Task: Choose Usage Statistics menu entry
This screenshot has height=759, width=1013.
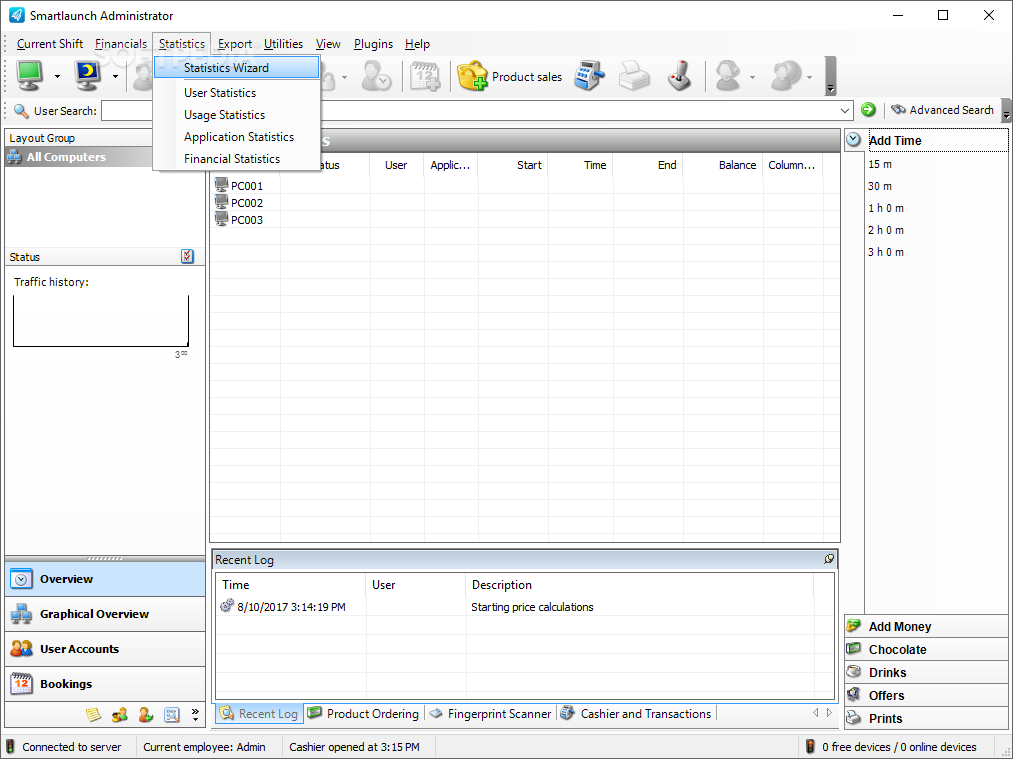Action: pos(236,115)
